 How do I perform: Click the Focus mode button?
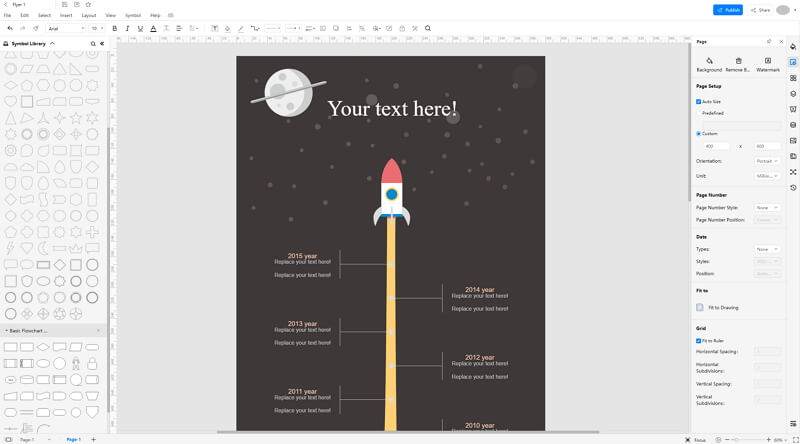click(x=696, y=439)
